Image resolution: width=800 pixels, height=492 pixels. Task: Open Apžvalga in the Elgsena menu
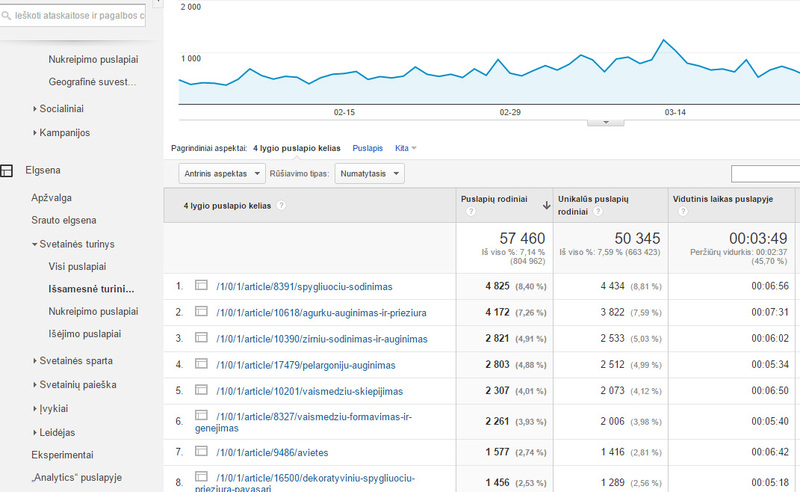(51, 198)
